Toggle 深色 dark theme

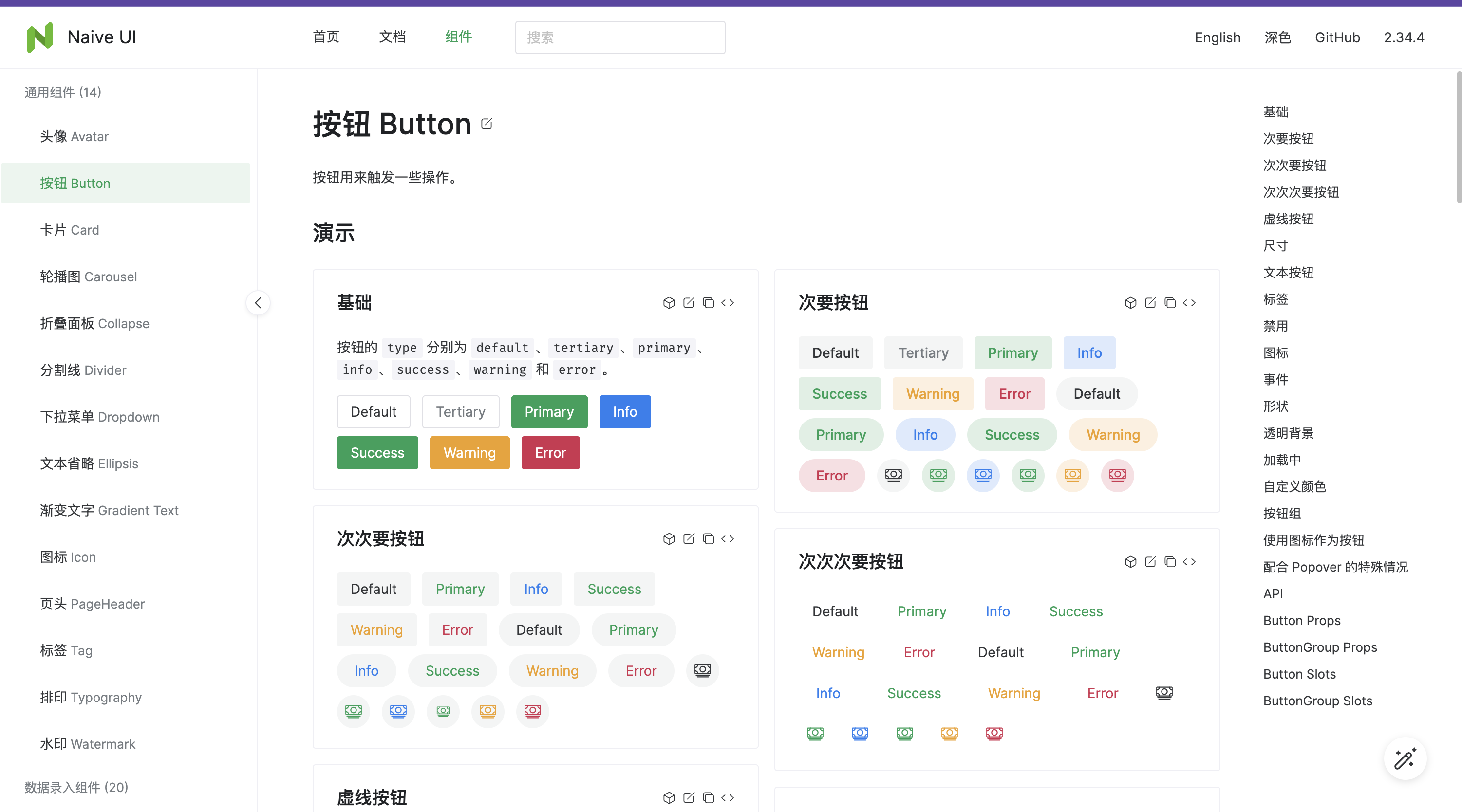tap(1277, 37)
